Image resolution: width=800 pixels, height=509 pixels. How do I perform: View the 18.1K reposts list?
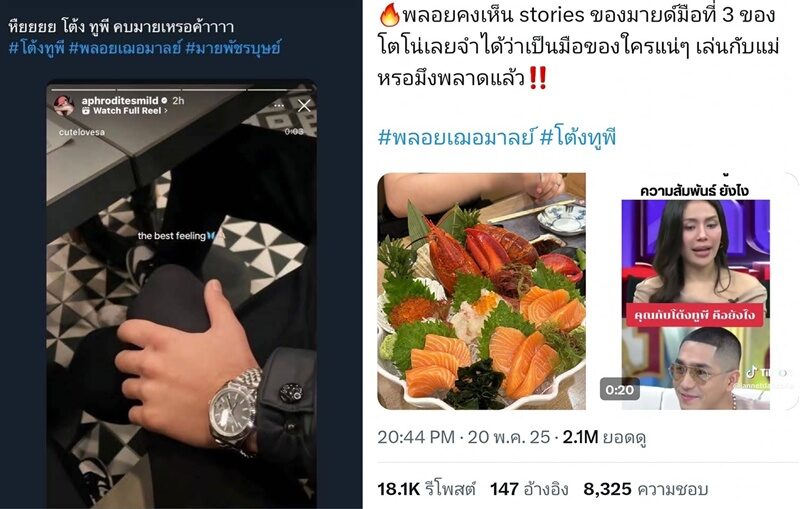coord(427,490)
